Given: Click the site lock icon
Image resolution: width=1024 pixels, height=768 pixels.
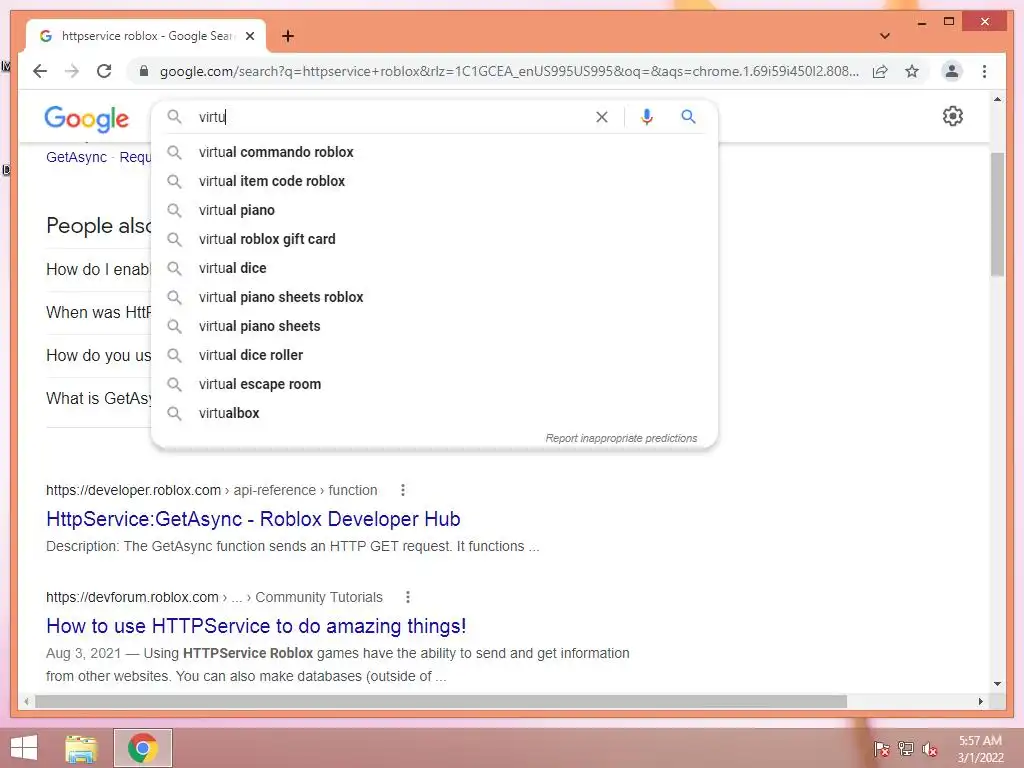Looking at the screenshot, I should [144, 71].
